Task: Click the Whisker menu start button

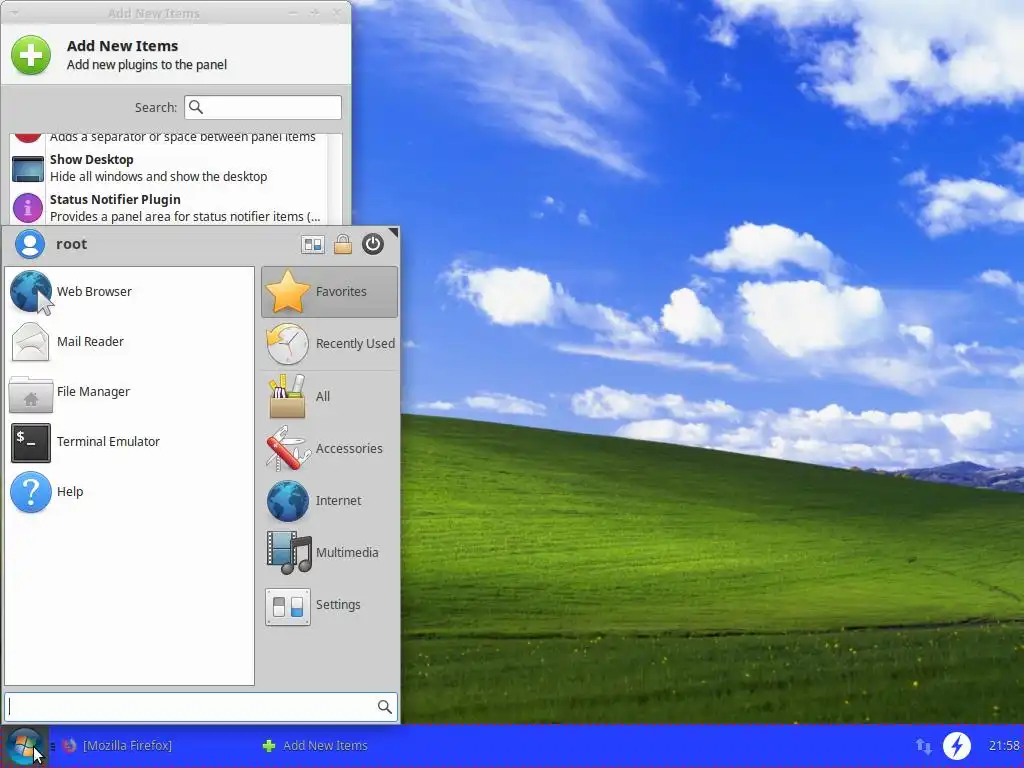Action: pyautogui.click(x=25, y=746)
